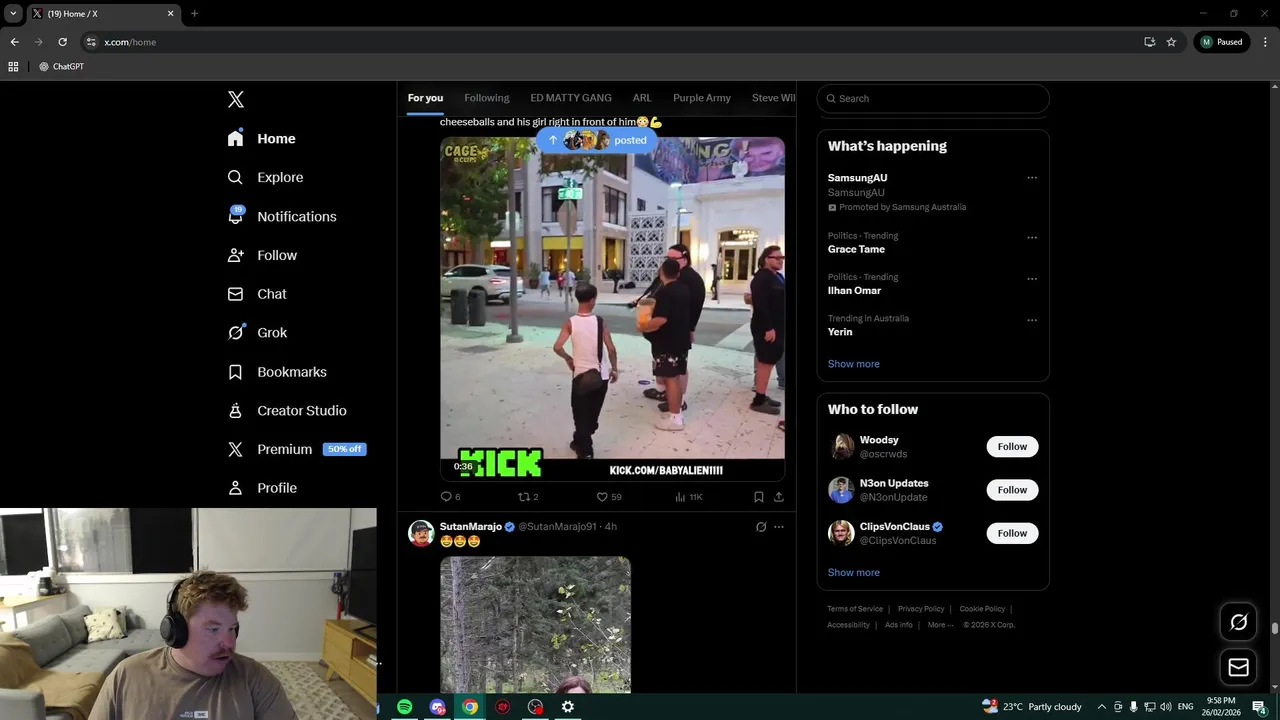The height and width of the screenshot is (720, 1280).
Task: Open more options for Grace Tame trend
Action: click(1032, 238)
